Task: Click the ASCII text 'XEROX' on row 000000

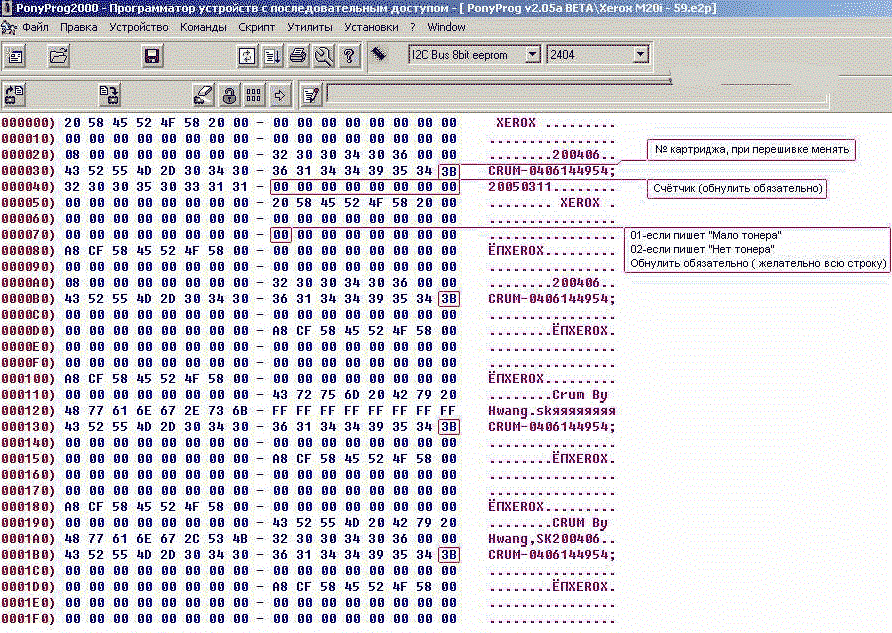Action: tap(516, 123)
